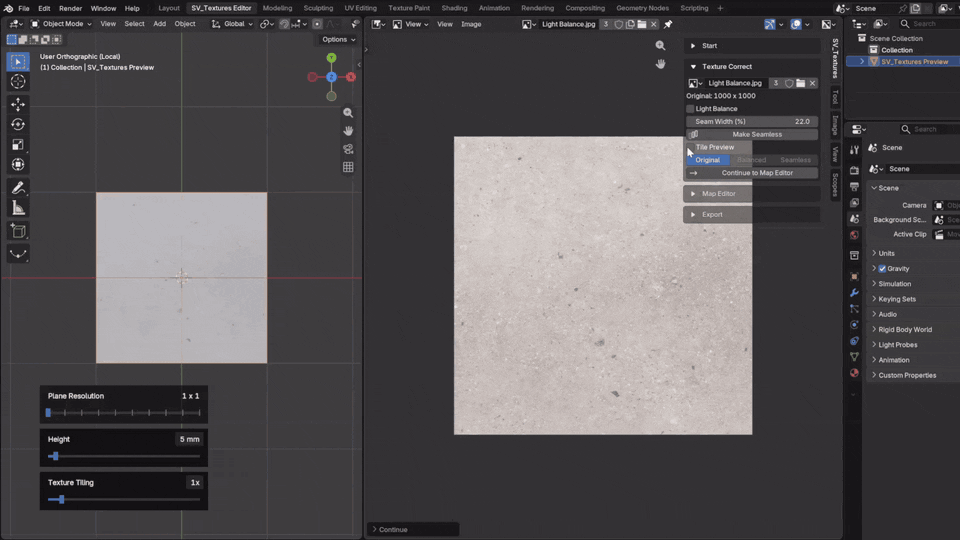Screen dimensions: 960x540
Task: Select the Original preview mode
Action: pos(707,160)
